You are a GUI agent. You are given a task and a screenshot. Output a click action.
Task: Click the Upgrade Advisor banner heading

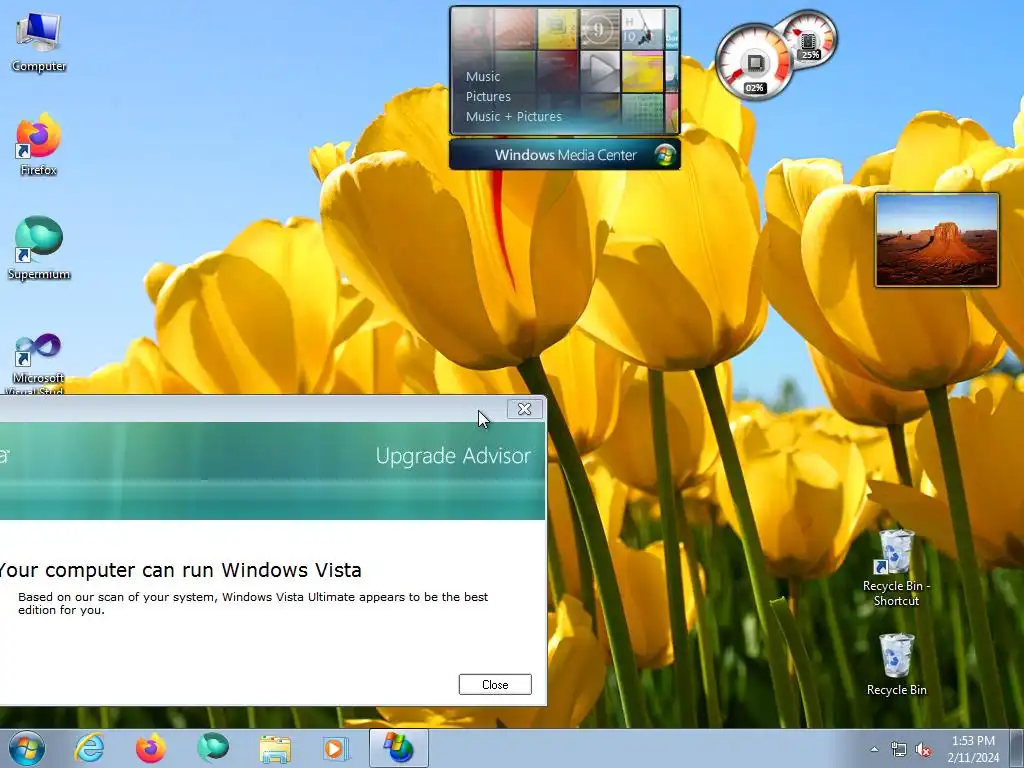453,456
